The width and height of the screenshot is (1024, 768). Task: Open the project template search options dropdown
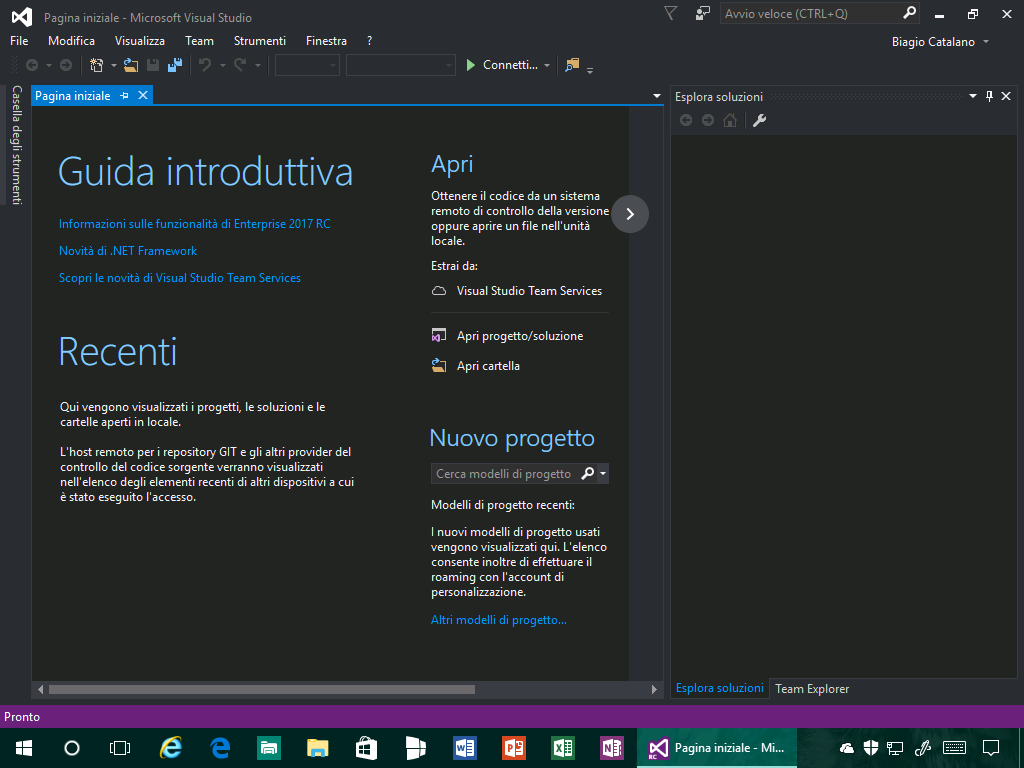pos(603,473)
